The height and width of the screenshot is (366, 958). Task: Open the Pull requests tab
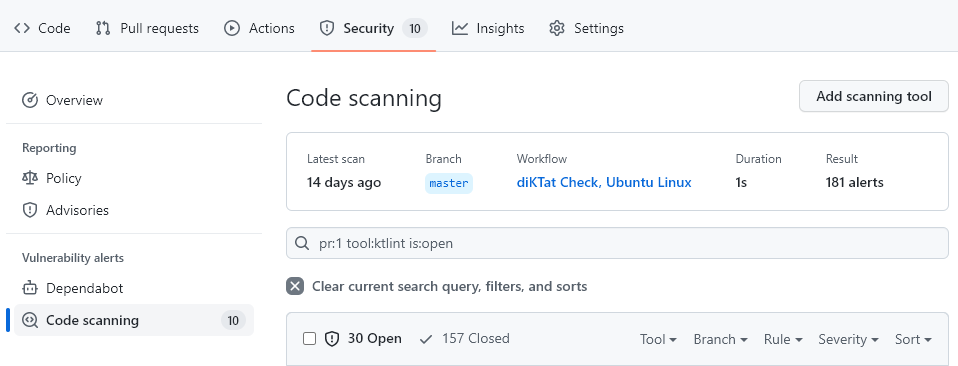pyautogui.click(x=147, y=28)
